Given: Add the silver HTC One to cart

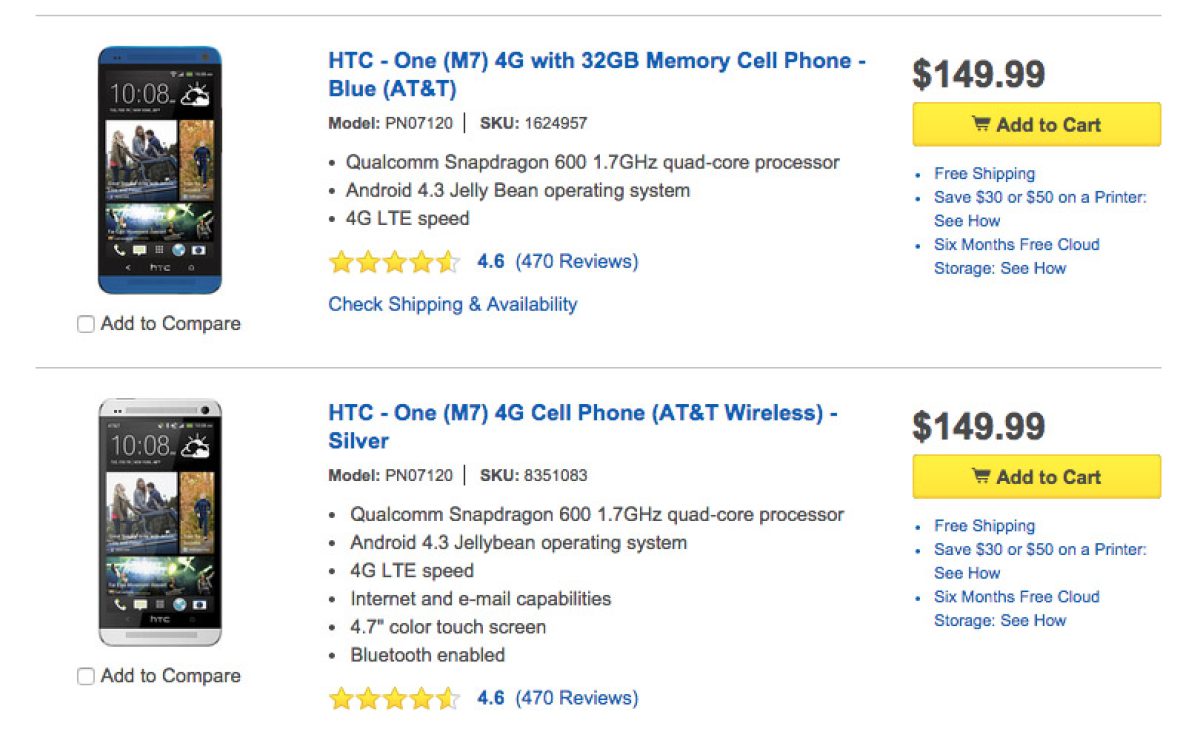Looking at the screenshot, I should click(1037, 477).
